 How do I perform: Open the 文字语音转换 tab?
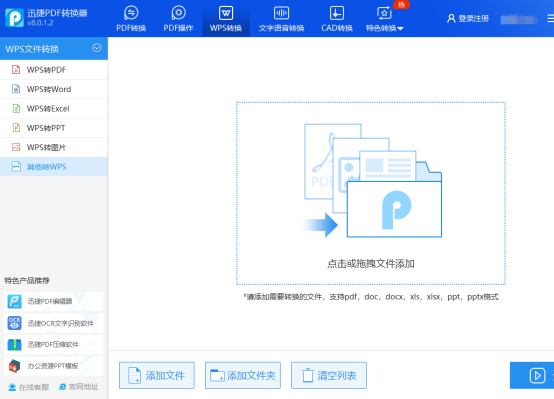(281, 19)
